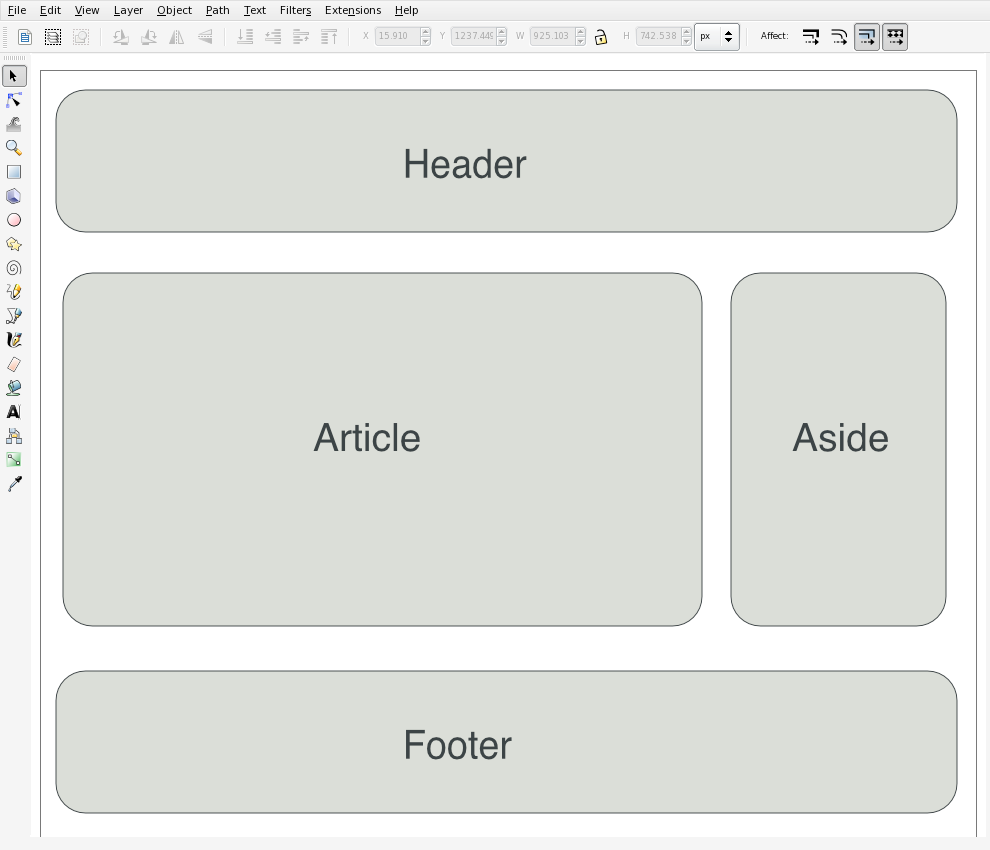Open the Path menu
The image size is (990, 850).
pos(217,10)
